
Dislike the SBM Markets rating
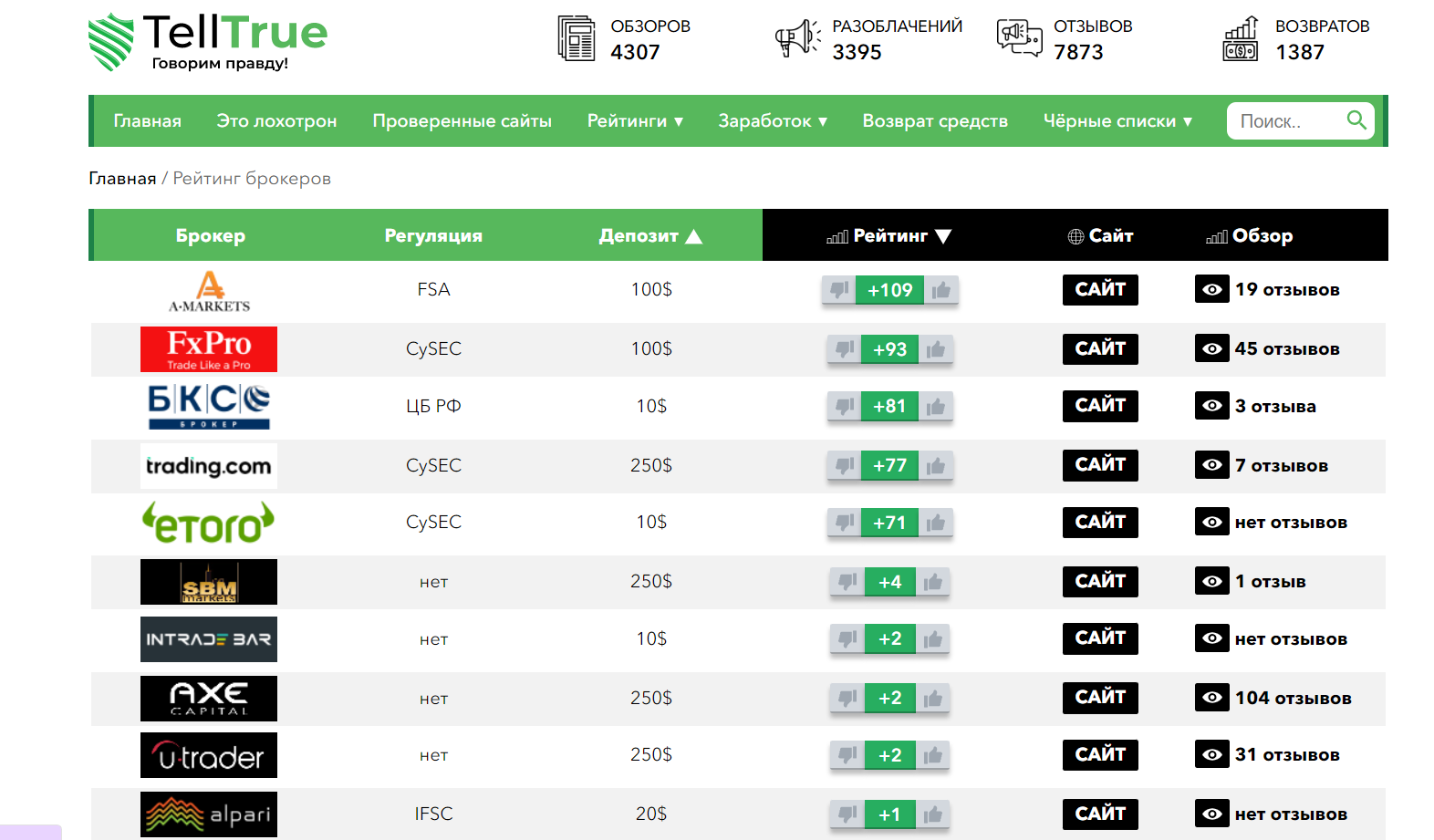click(x=847, y=582)
